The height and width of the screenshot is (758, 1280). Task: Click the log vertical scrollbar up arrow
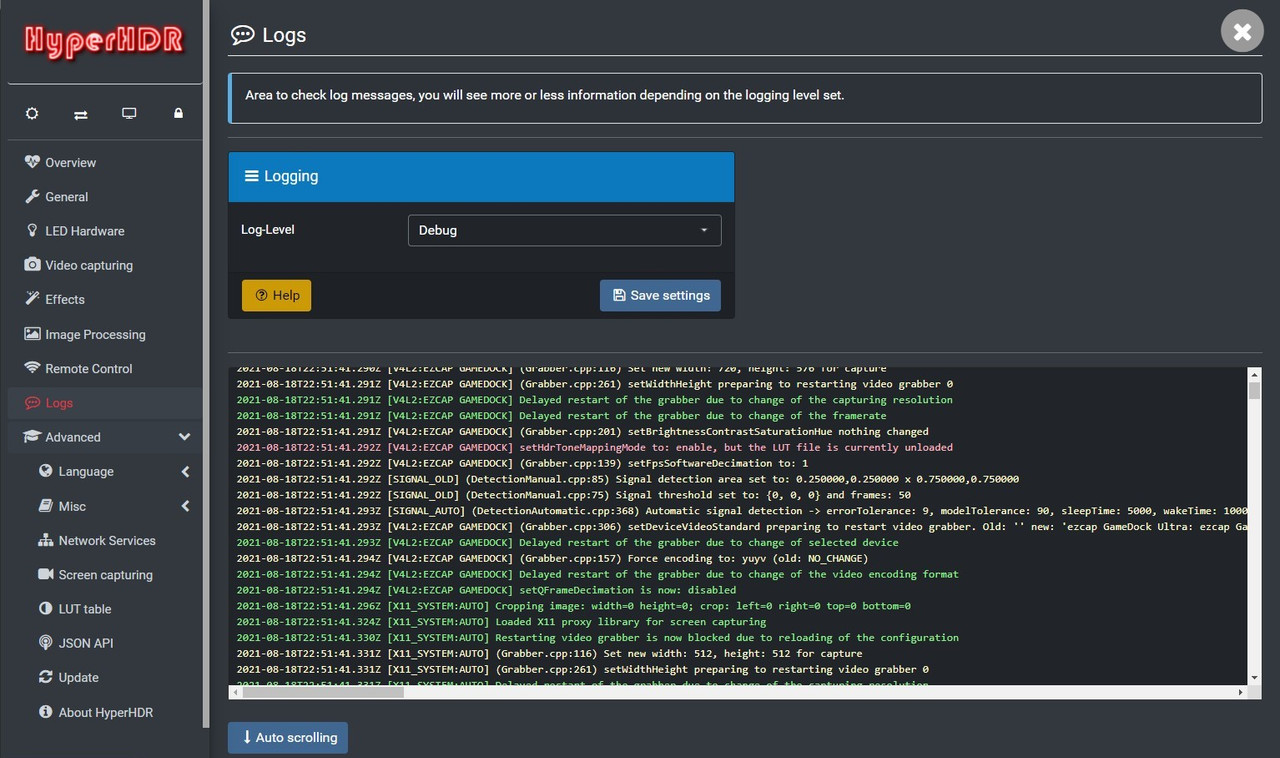(x=1254, y=375)
